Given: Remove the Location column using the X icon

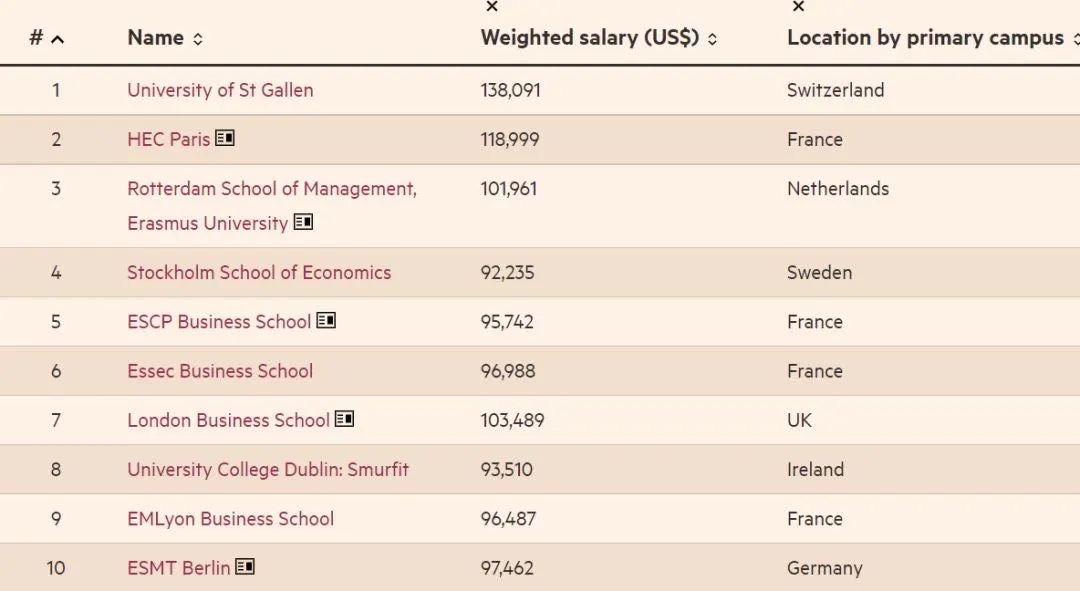Looking at the screenshot, I should coord(797,8).
